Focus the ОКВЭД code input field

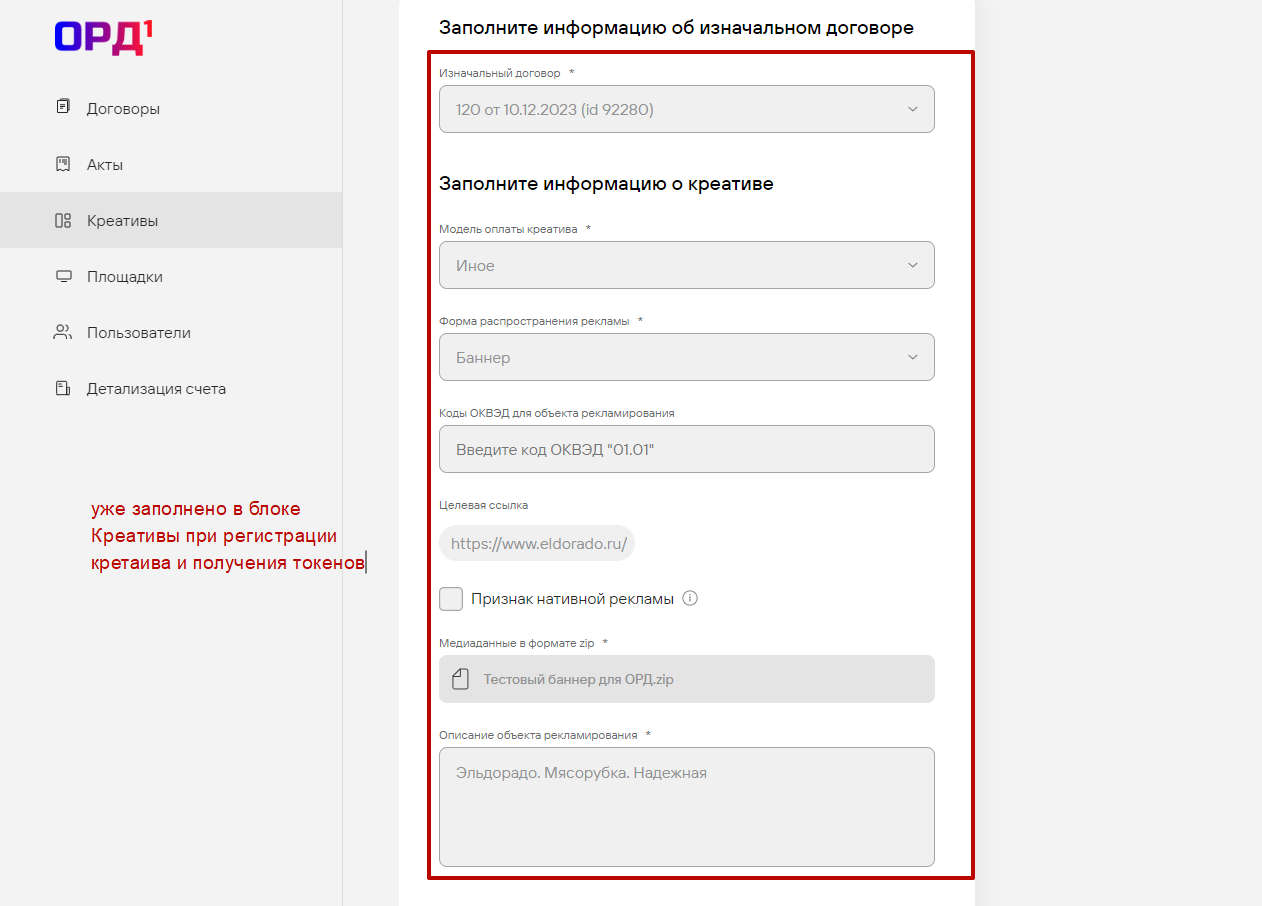[686, 449]
